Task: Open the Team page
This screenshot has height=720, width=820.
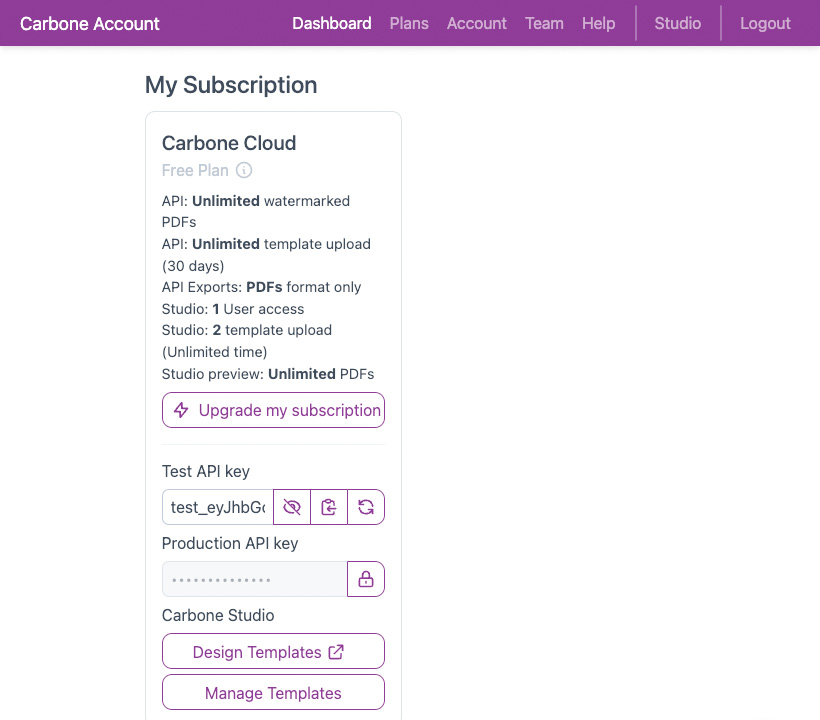Action: 544,24
